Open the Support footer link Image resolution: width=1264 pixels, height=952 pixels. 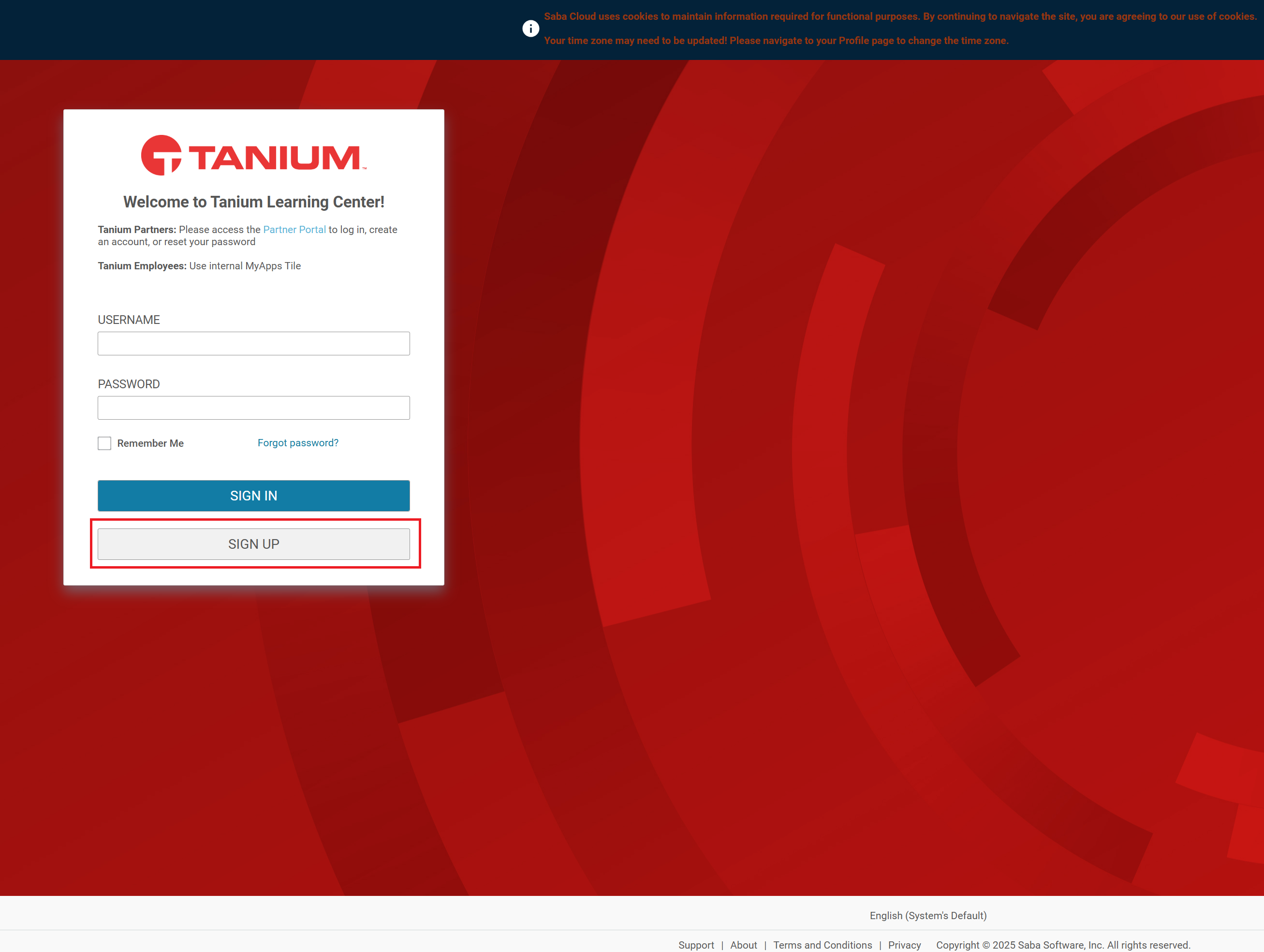696,945
